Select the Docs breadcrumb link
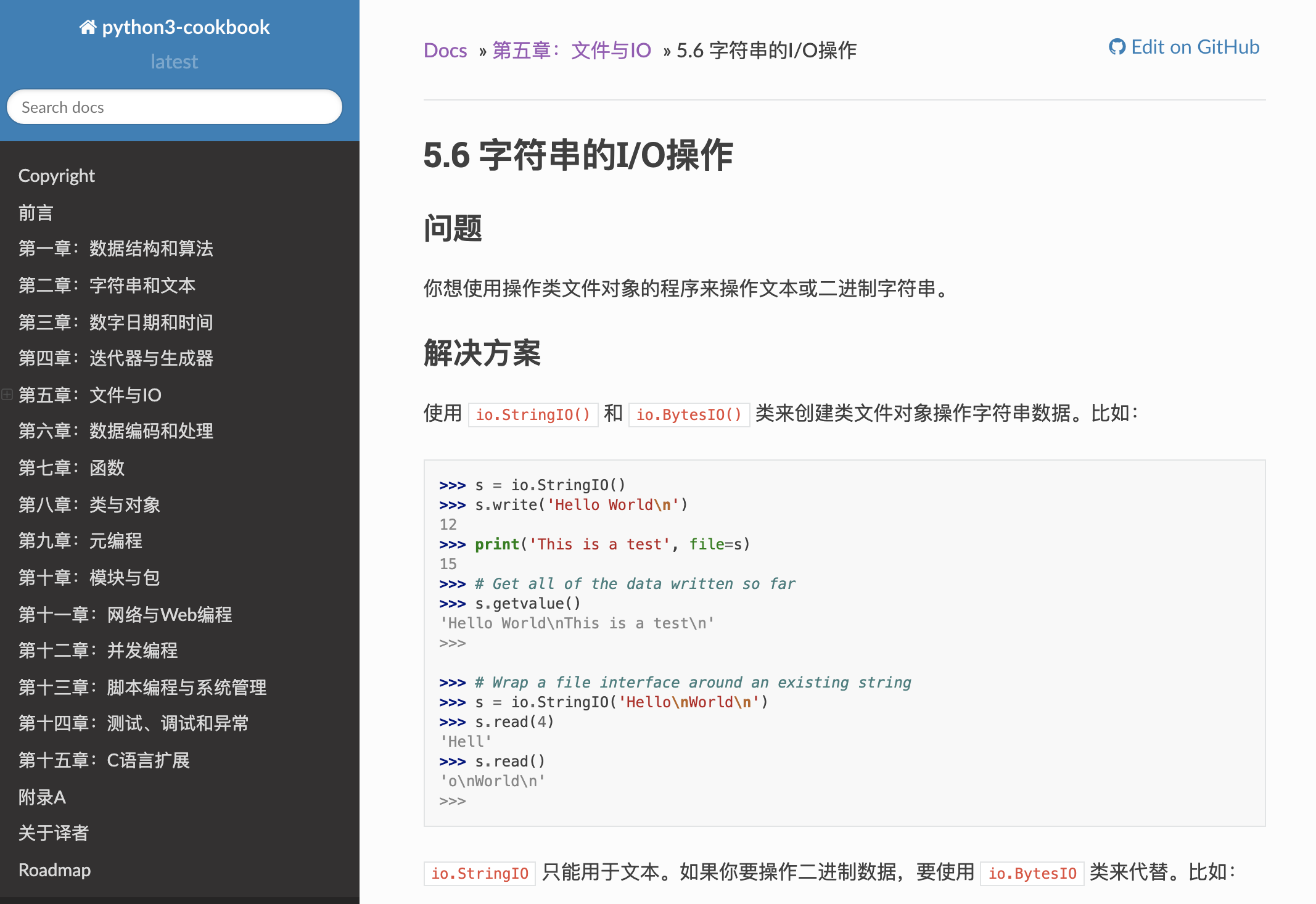1316x904 pixels. pos(445,50)
